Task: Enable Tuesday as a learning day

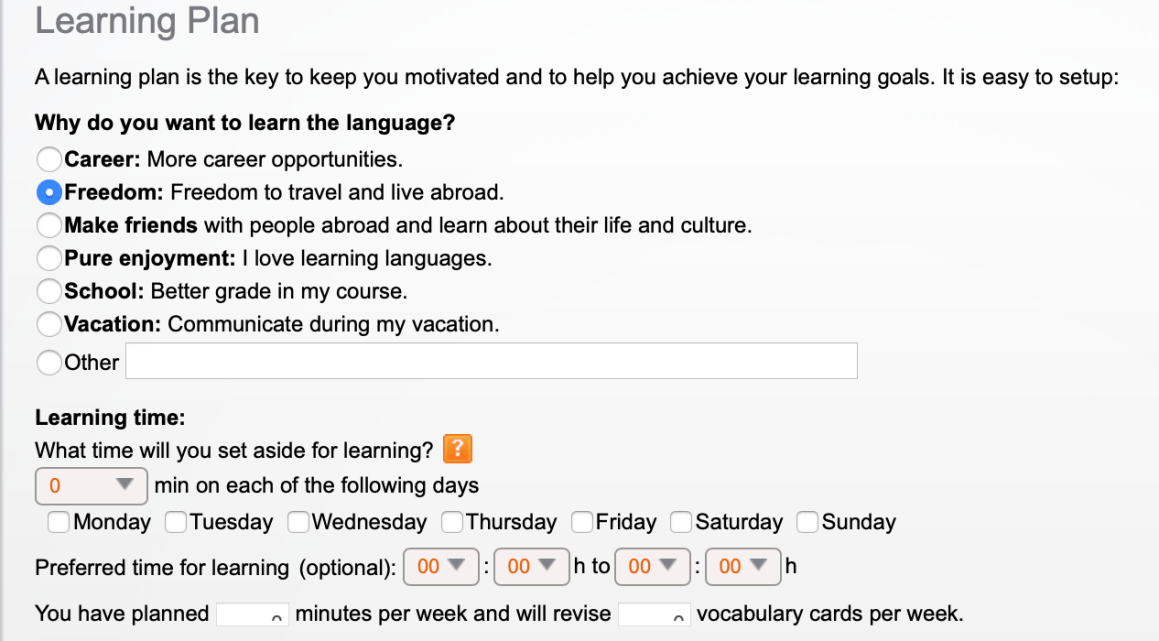Action: [176, 522]
